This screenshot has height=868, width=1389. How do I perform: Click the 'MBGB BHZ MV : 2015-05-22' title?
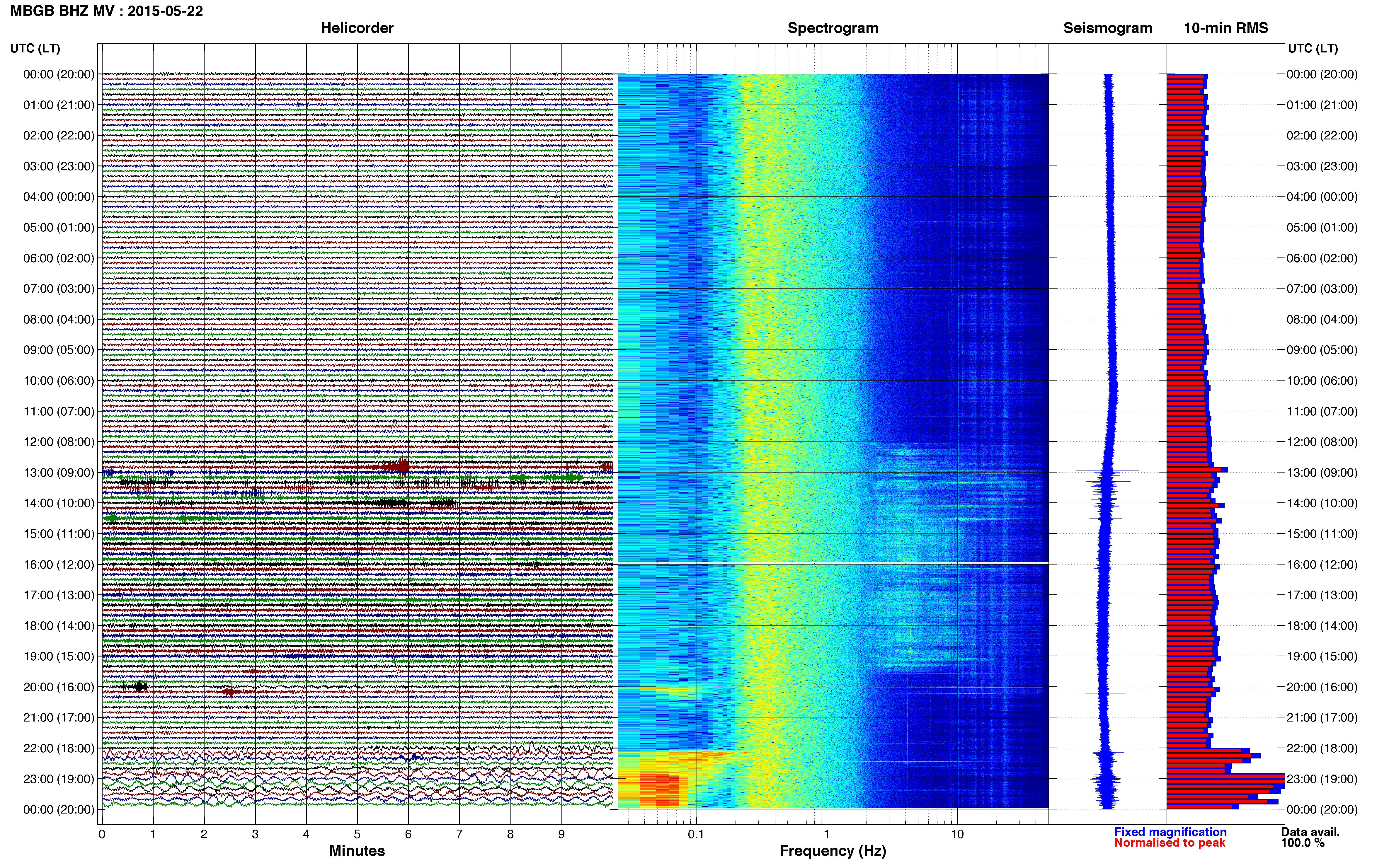pos(107,11)
